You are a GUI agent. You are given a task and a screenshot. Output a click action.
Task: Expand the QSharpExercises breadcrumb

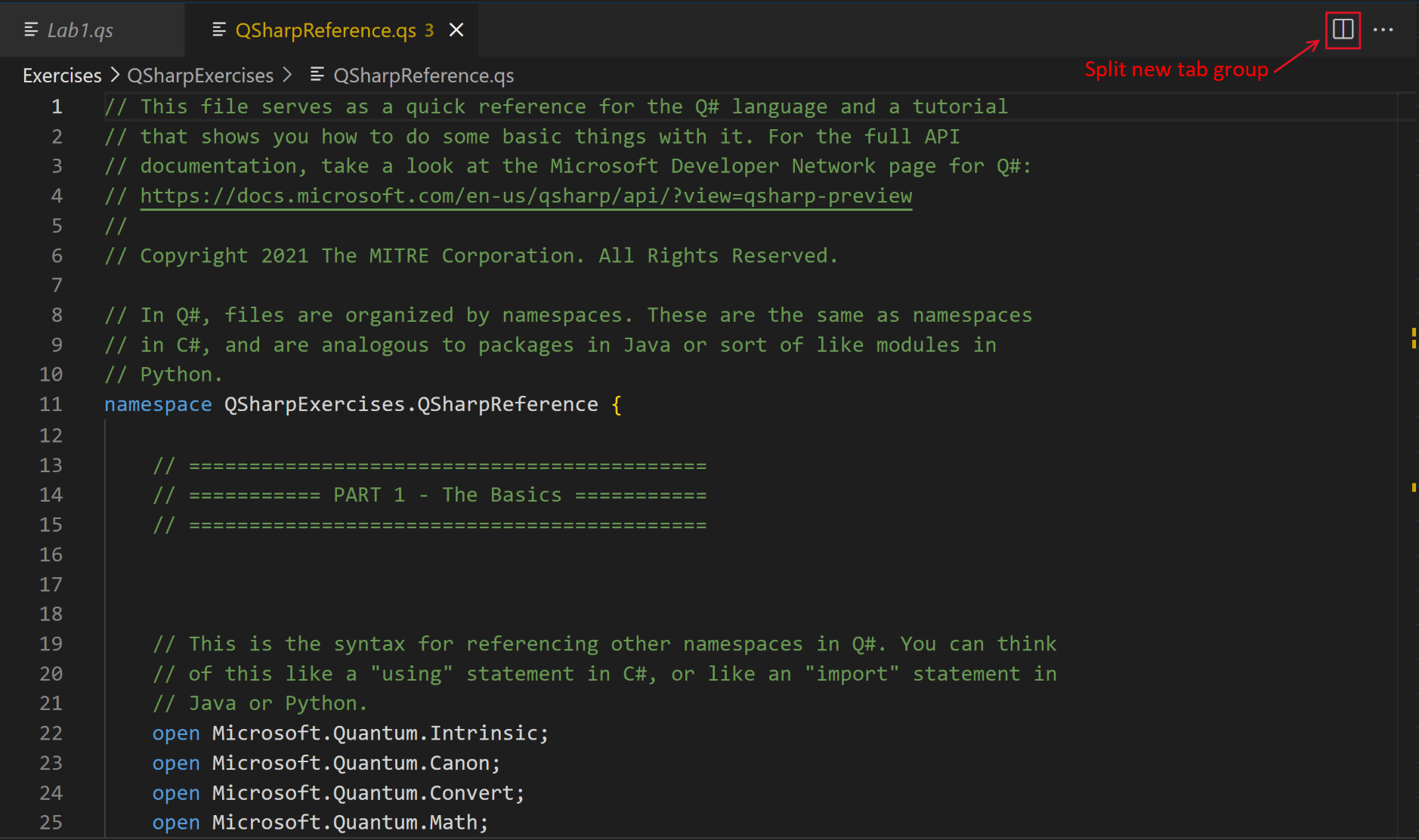(200, 76)
